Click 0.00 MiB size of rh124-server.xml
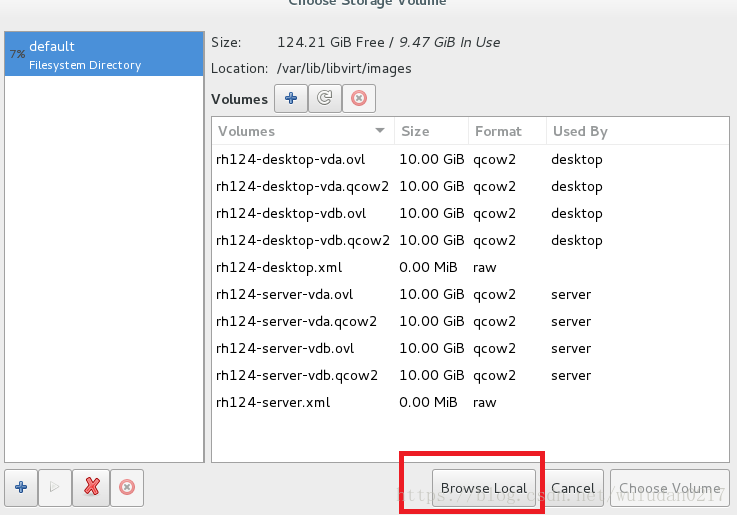 (428, 402)
